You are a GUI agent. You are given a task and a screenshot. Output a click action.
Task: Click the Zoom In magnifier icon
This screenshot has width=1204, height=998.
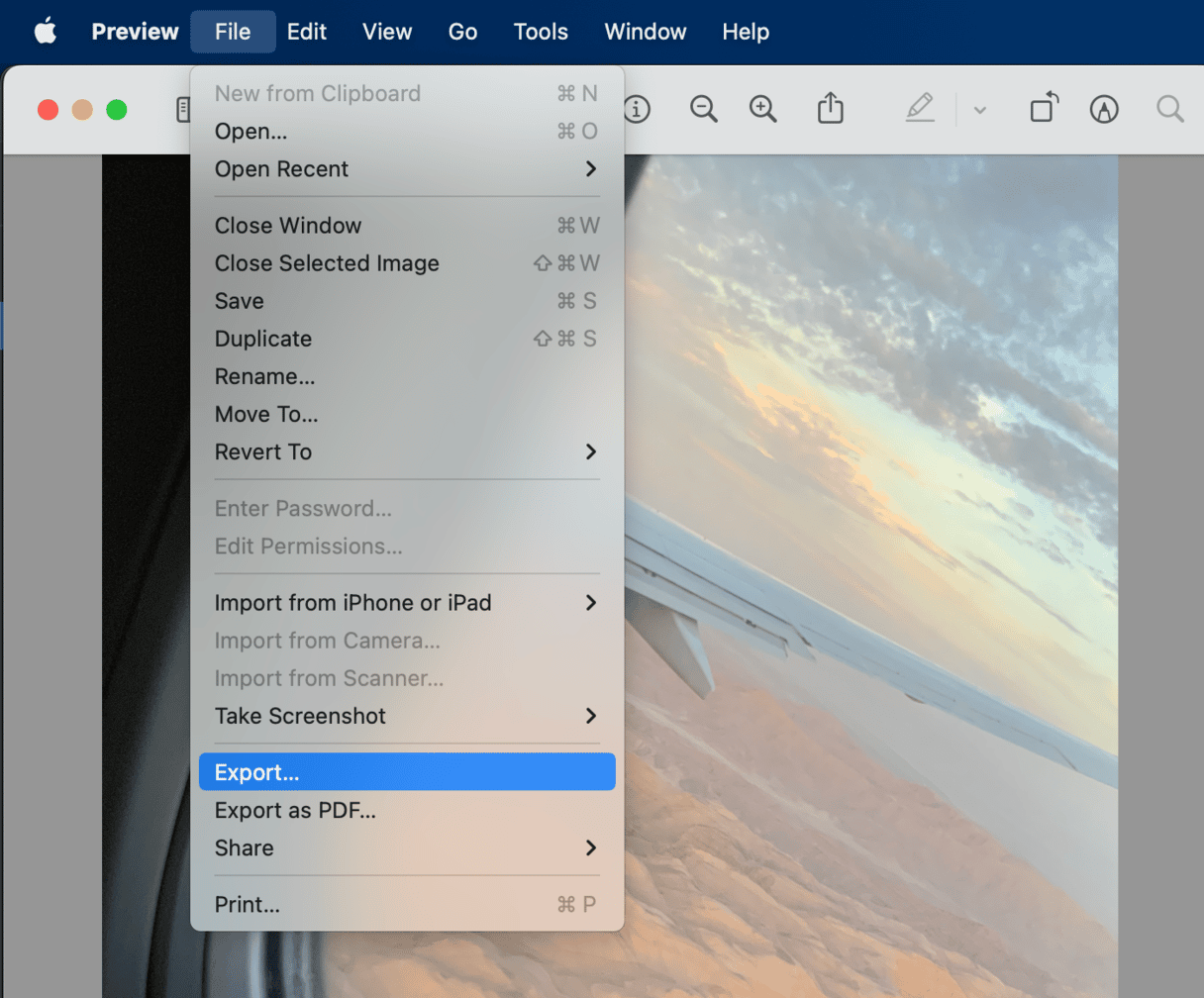pos(762,109)
